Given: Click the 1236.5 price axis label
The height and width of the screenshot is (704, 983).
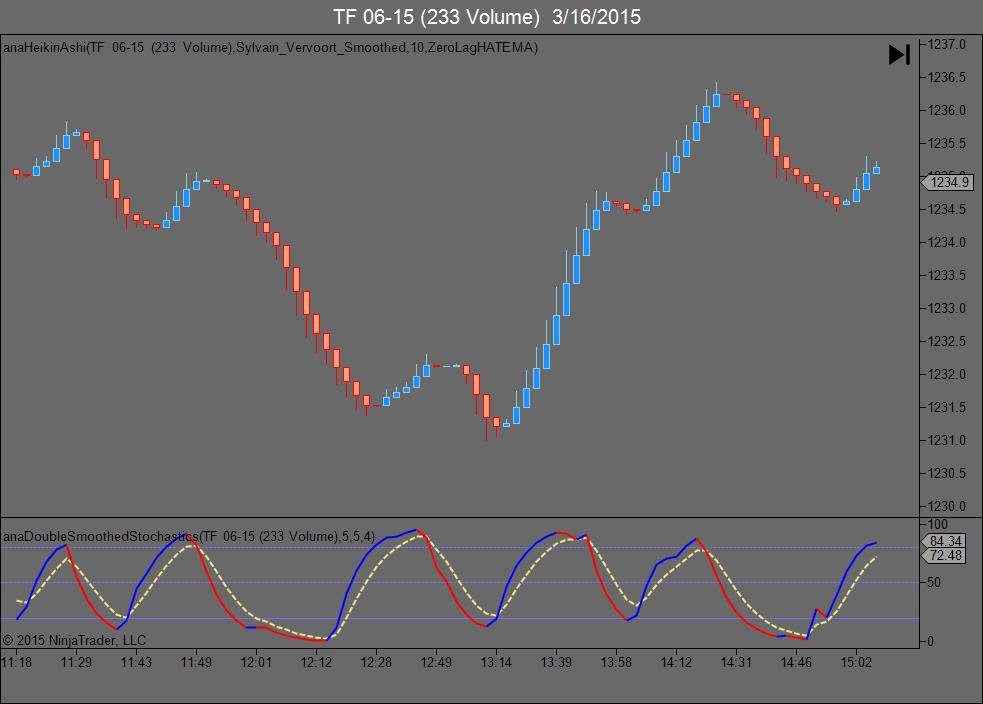Looking at the screenshot, I should pyautogui.click(x=947, y=78).
